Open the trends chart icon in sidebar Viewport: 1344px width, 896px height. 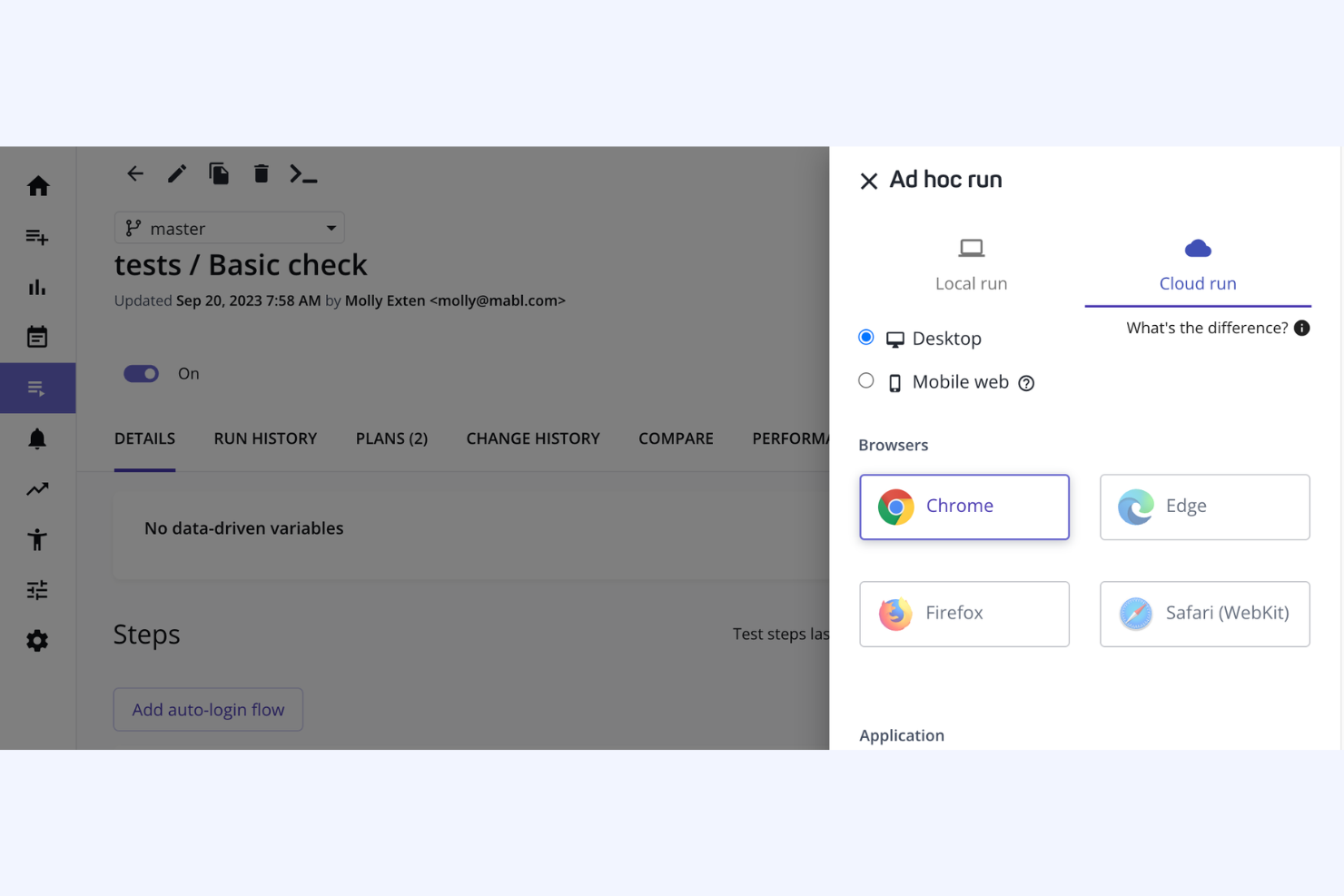click(37, 488)
